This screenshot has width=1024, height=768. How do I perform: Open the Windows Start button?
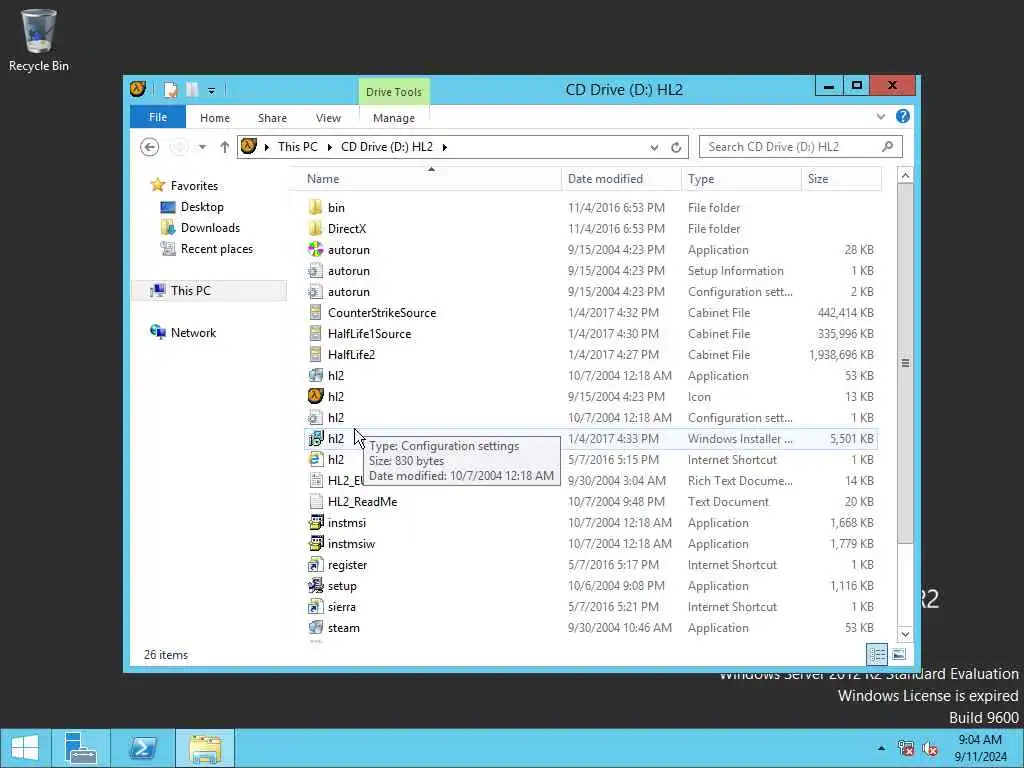pyautogui.click(x=25, y=748)
